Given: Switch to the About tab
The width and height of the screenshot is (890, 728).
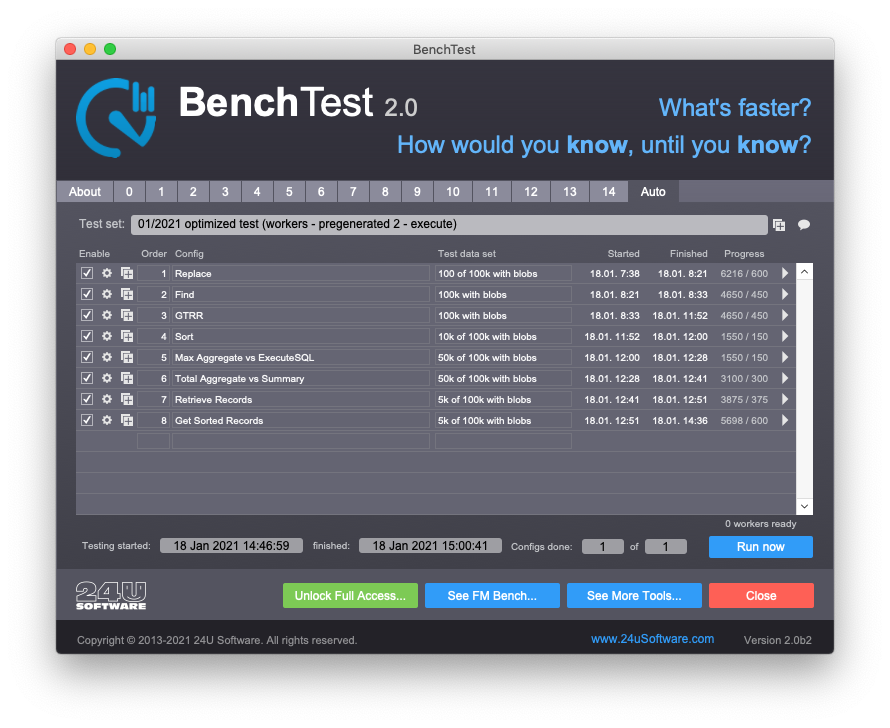Looking at the screenshot, I should point(85,192).
